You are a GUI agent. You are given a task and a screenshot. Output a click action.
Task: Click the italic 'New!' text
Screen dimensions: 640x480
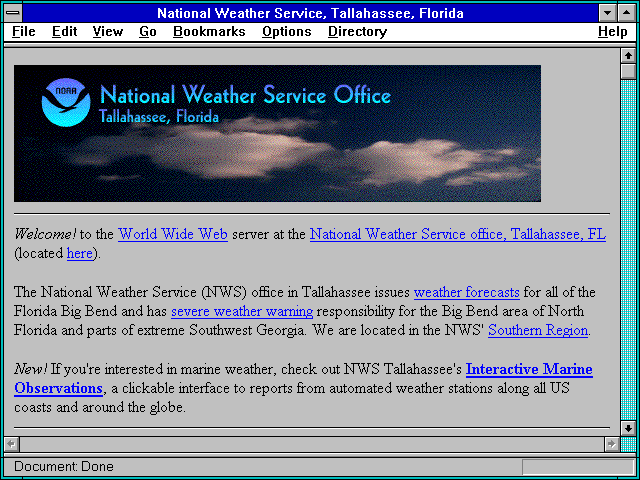point(31,369)
